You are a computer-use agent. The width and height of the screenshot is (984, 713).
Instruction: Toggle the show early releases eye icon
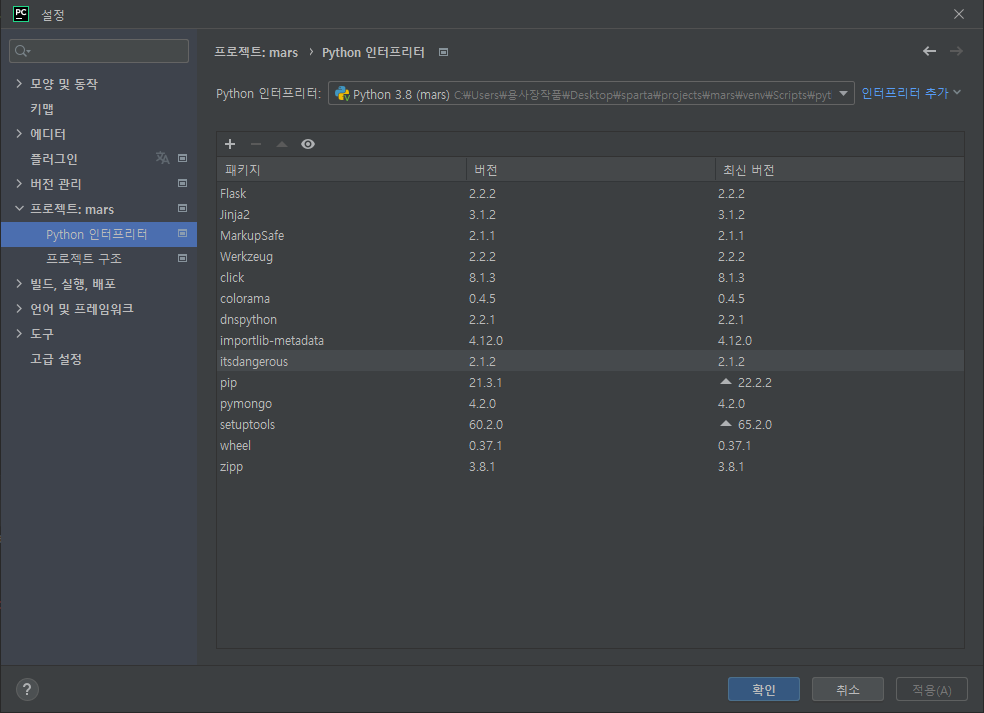click(x=308, y=144)
